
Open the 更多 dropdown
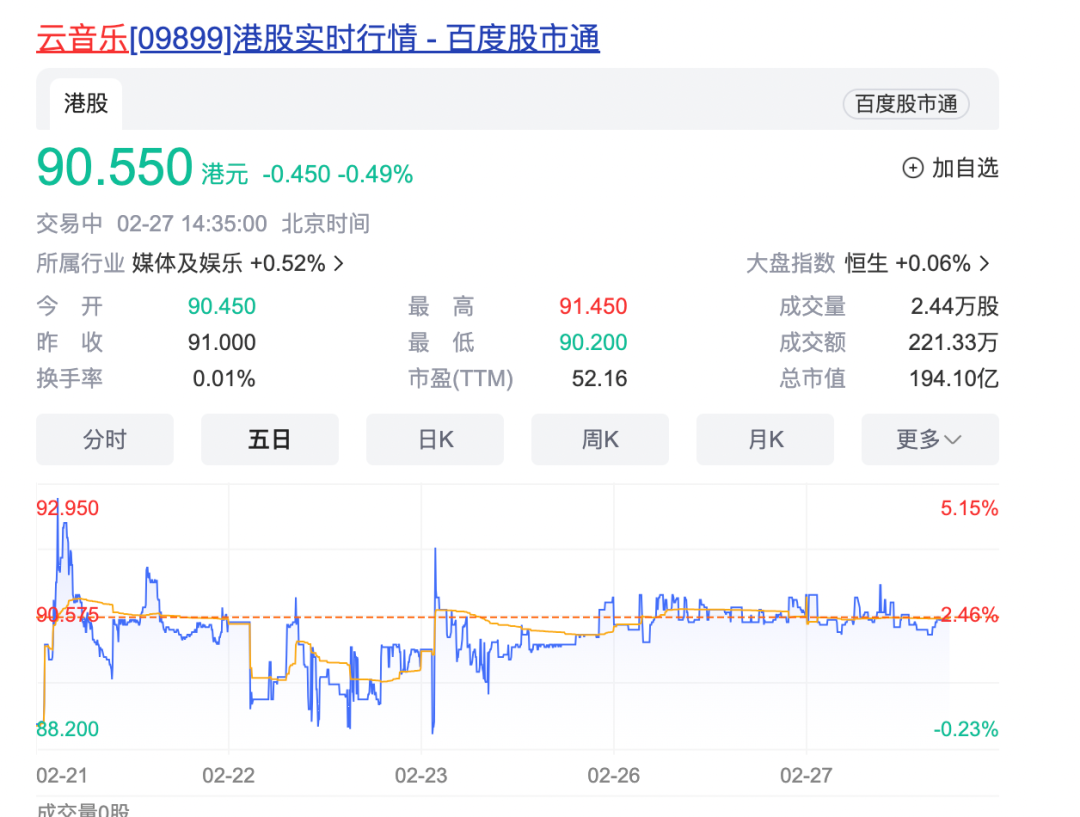(930, 439)
